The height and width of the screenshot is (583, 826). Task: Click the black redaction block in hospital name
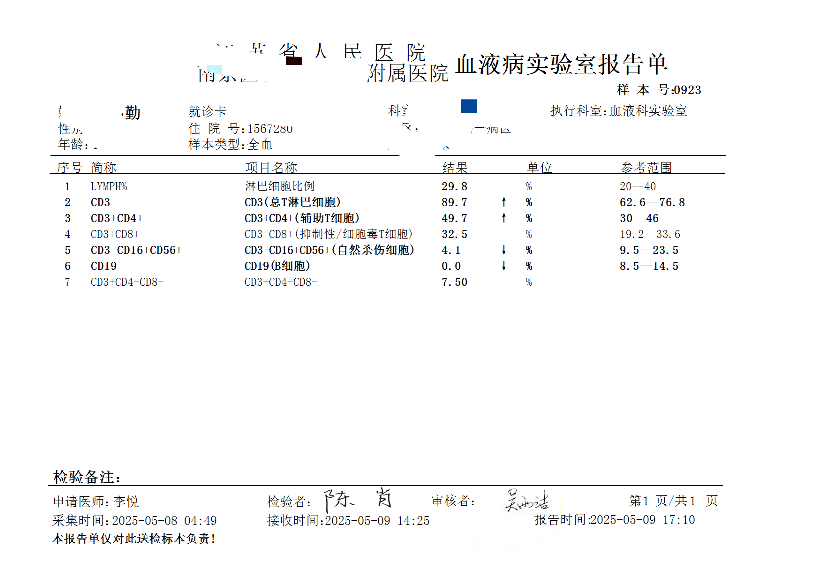tap(294, 63)
